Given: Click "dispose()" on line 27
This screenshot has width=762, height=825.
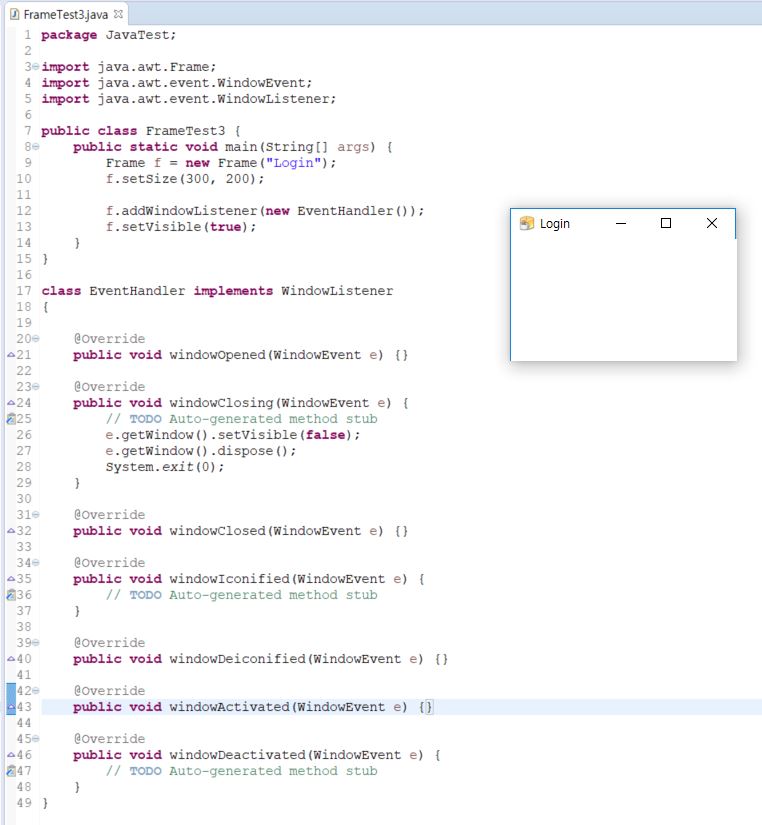Looking at the screenshot, I should click(253, 451).
